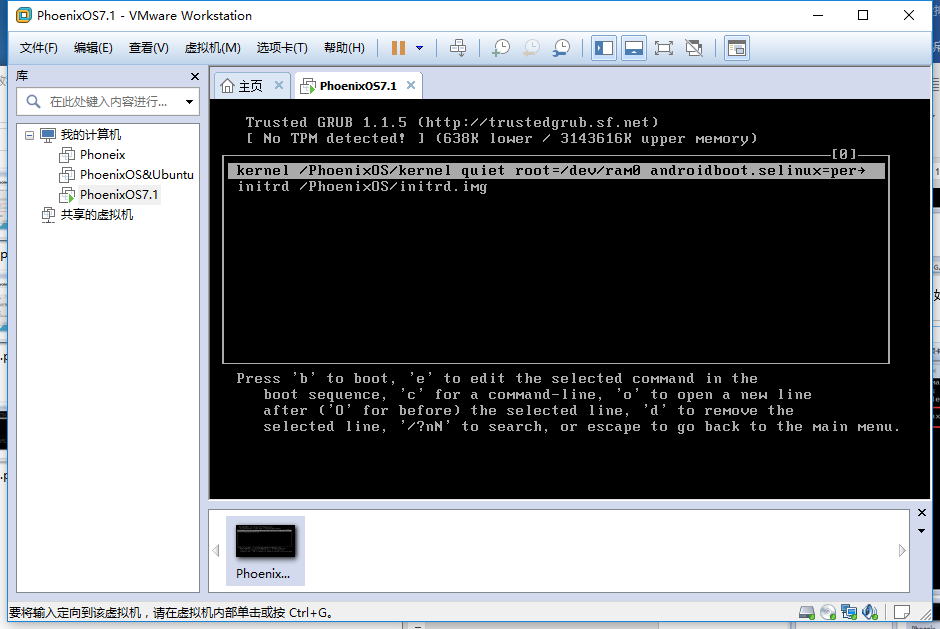
Task: Select 我的计算机 in the library tree
Action: pyautogui.click(x=91, y=135)
